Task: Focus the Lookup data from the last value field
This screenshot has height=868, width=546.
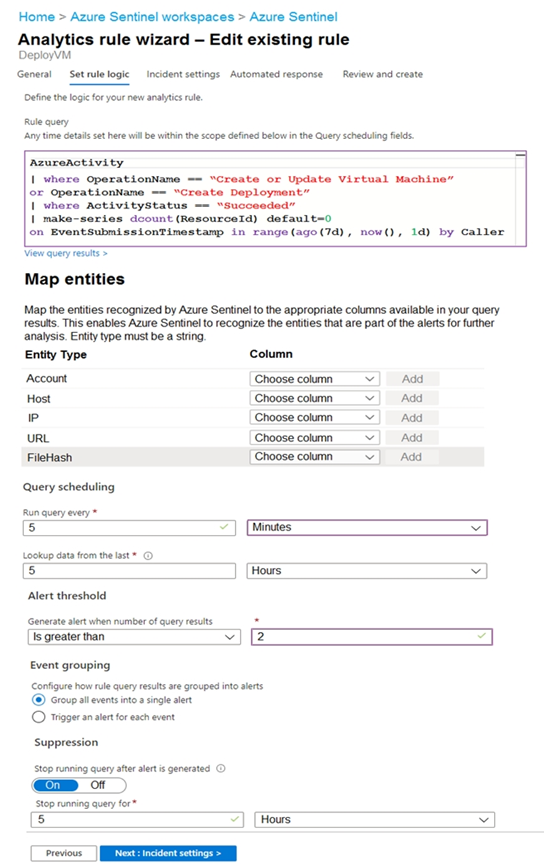Action: coord(129,571)
